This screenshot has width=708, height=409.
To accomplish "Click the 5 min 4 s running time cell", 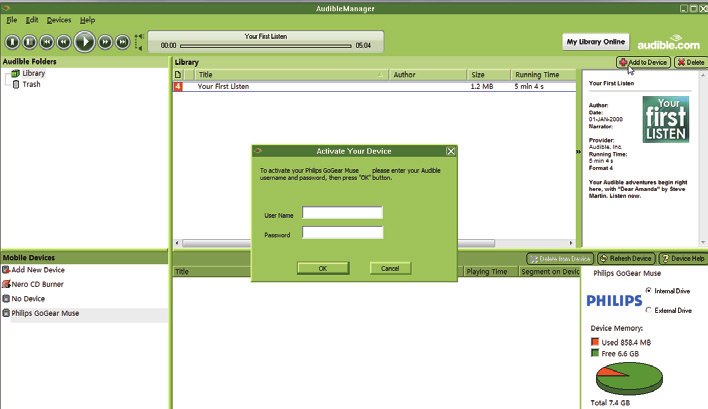I will [x=529, y=86].
